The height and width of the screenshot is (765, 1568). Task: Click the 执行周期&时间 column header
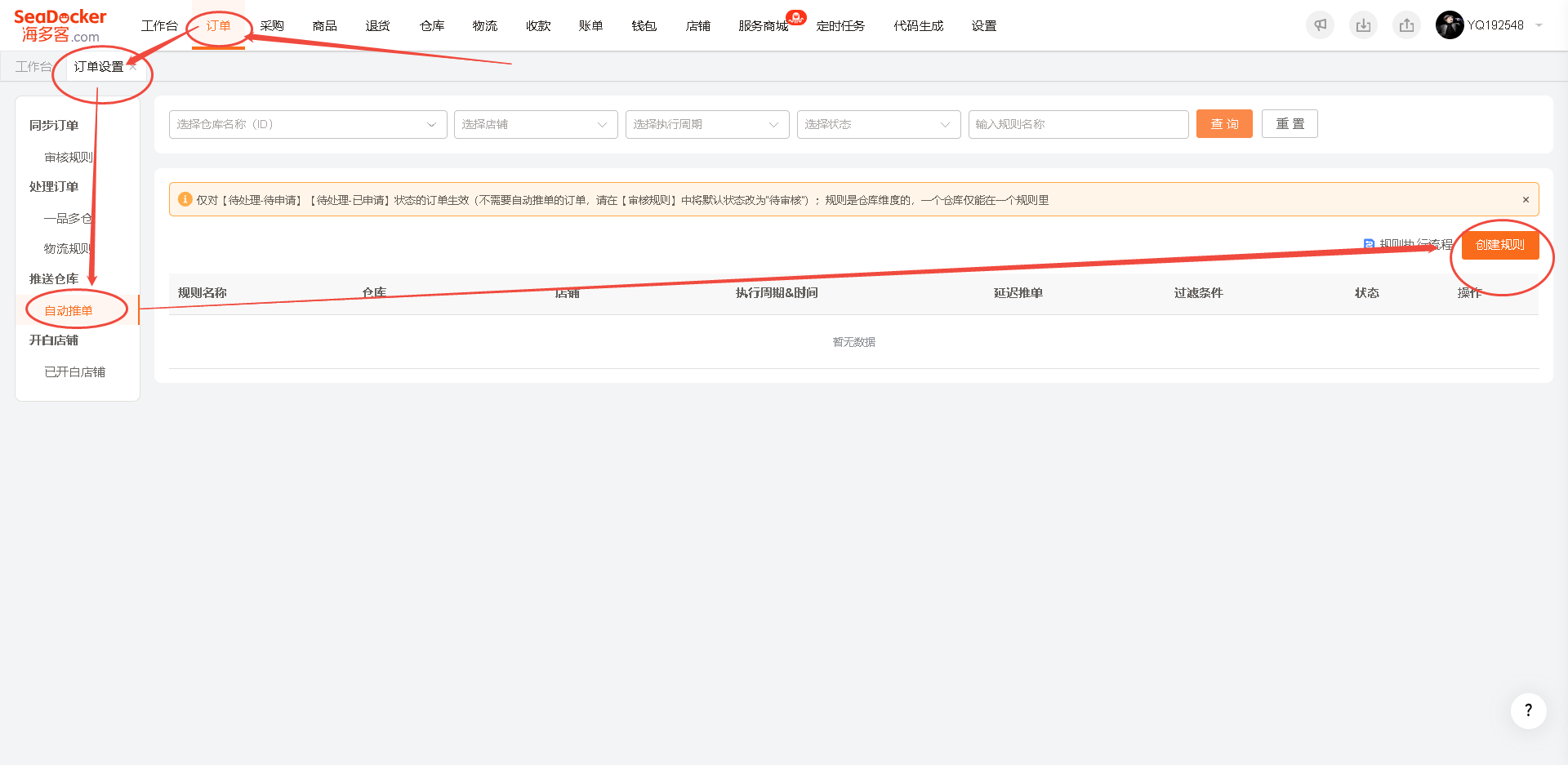point(777,292)
